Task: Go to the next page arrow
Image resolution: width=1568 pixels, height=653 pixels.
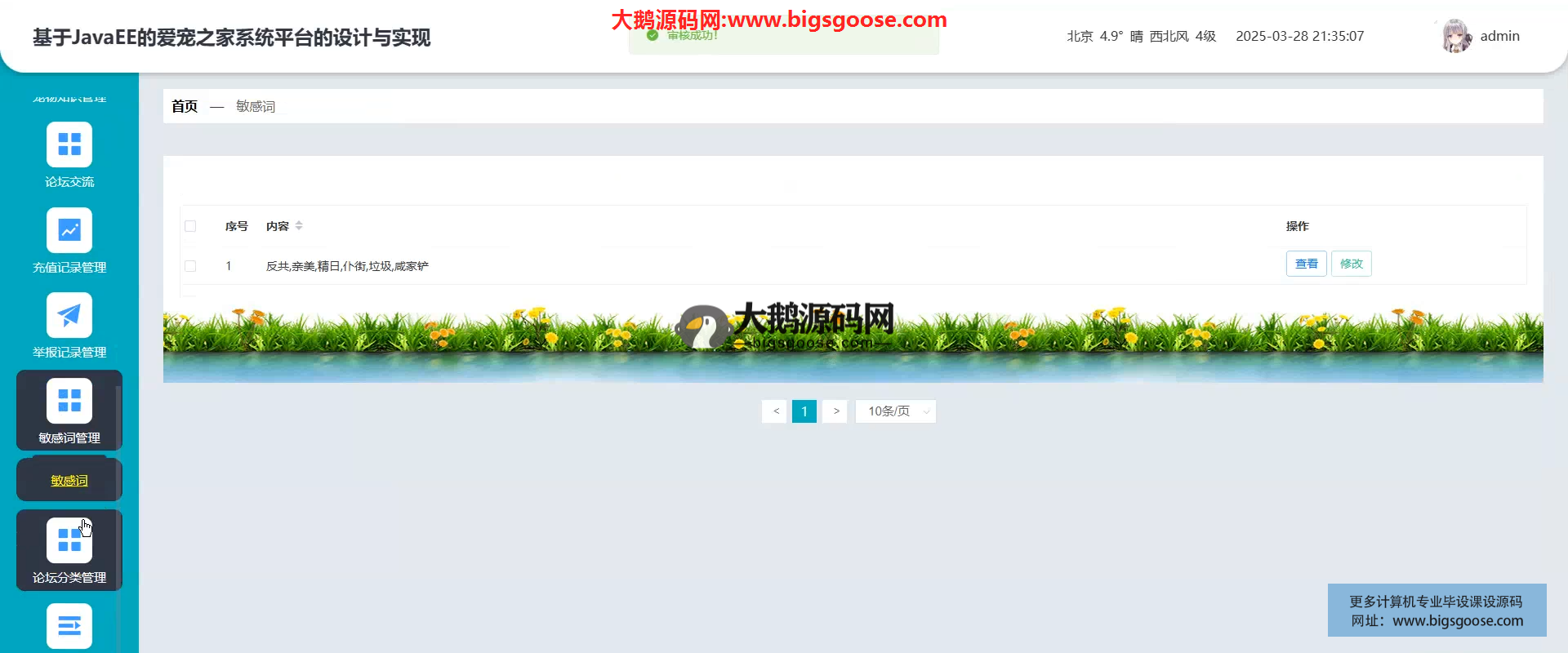Action: [x=835, y=411]
